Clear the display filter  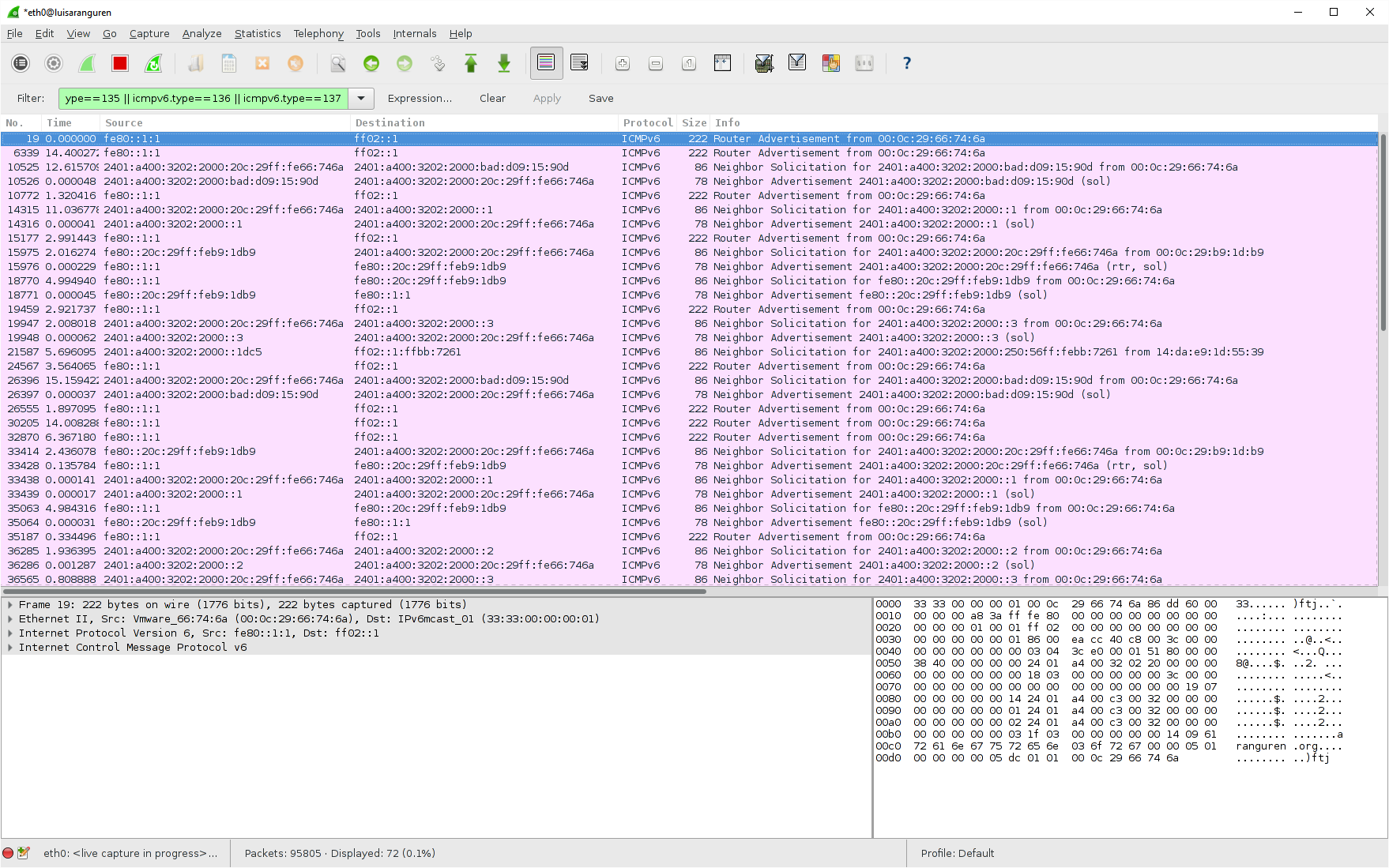492,99
